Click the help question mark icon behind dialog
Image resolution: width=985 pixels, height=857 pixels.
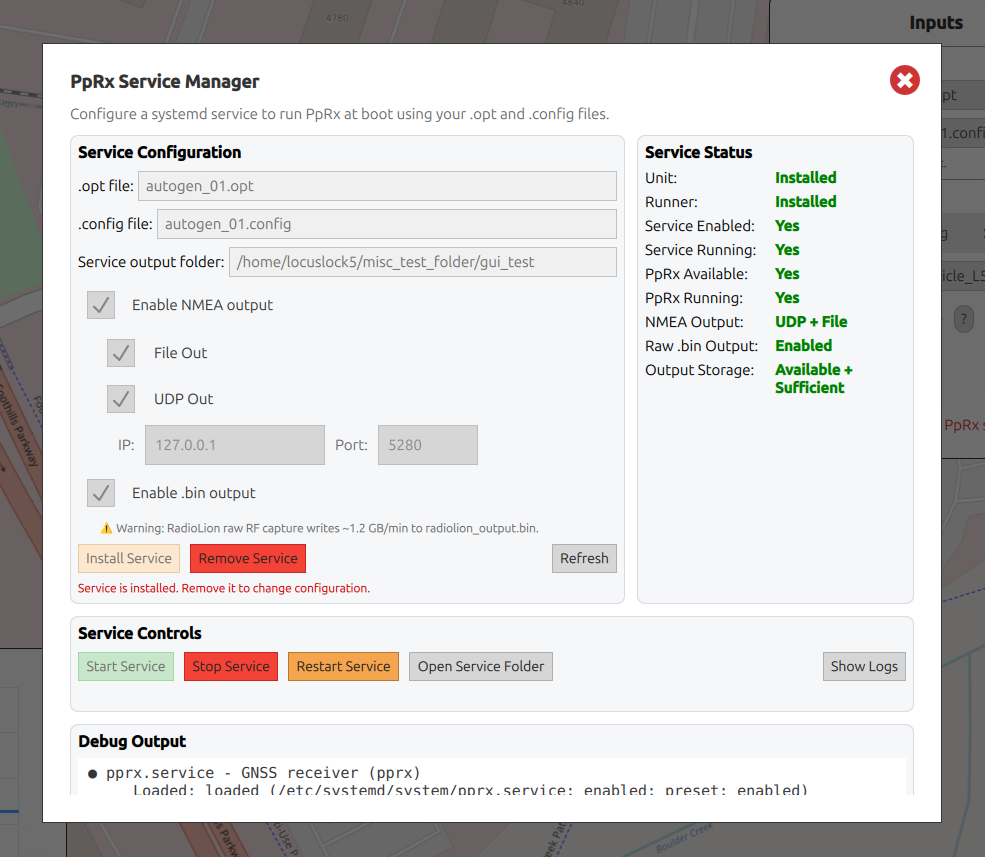[x=963, y=319]
